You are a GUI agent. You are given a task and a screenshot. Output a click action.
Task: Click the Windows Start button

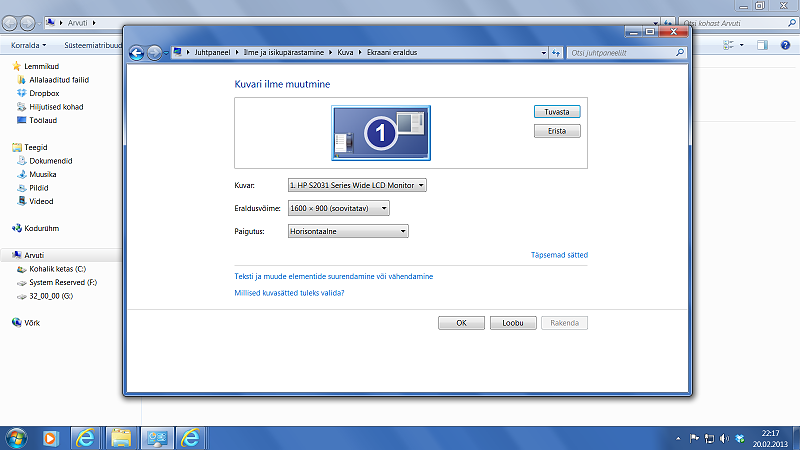point(16,437)
